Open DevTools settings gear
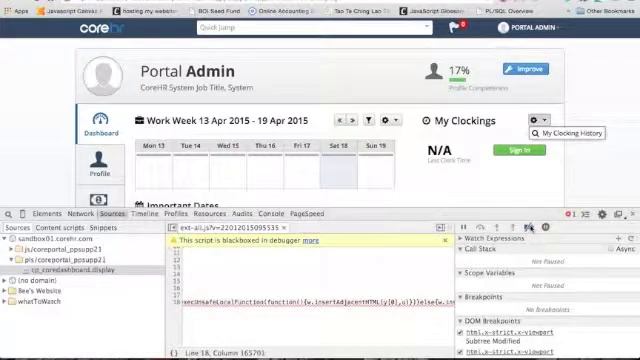This screenshot has height=360, width=640. point(602,214)
